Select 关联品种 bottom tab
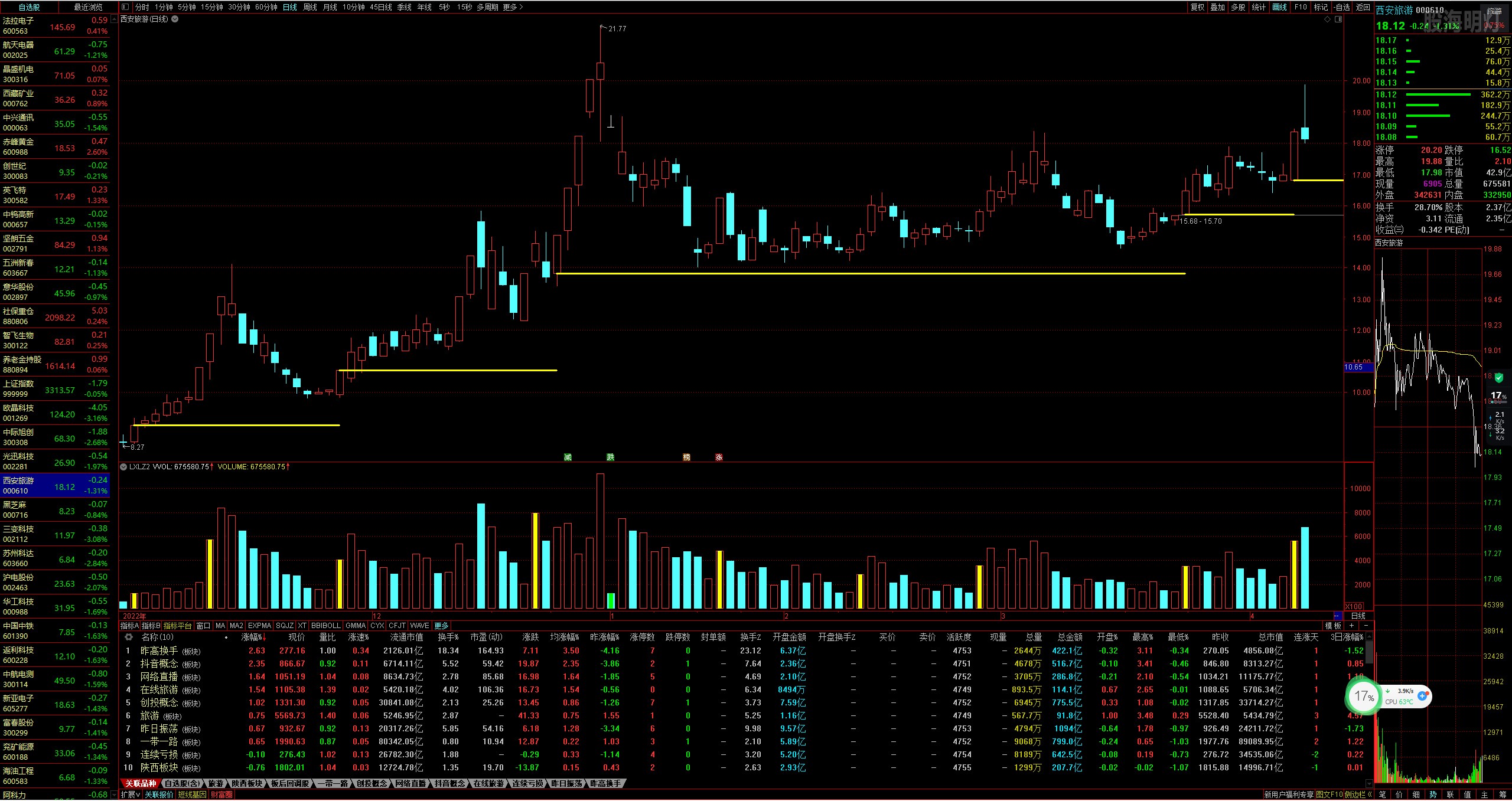1512x801 pixels. [x=141, y=783]
